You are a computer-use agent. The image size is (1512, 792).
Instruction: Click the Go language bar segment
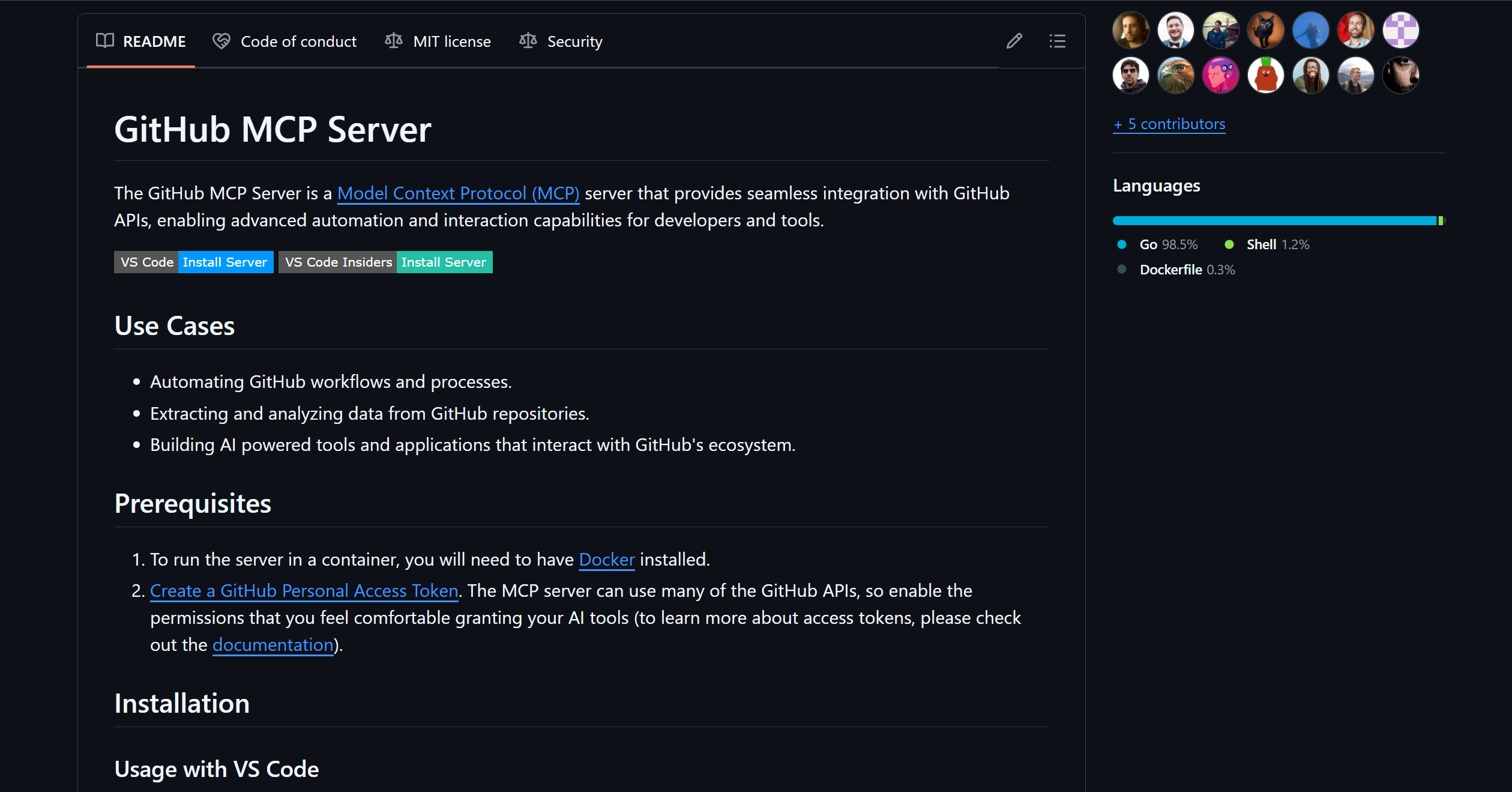point(1273,221)
